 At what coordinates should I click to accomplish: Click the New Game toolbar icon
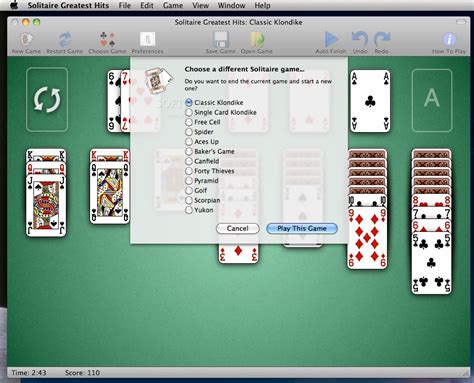point(26,40)
